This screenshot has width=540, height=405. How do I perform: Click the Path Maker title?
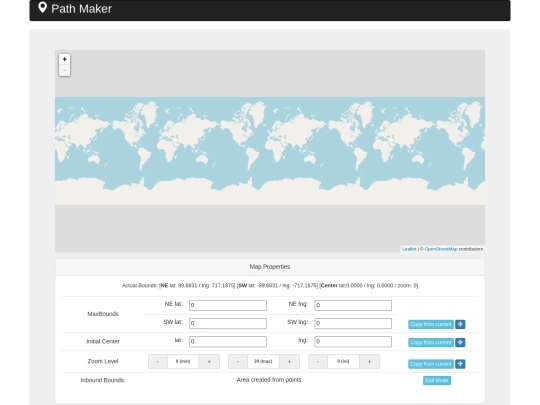tap(81, 9)
